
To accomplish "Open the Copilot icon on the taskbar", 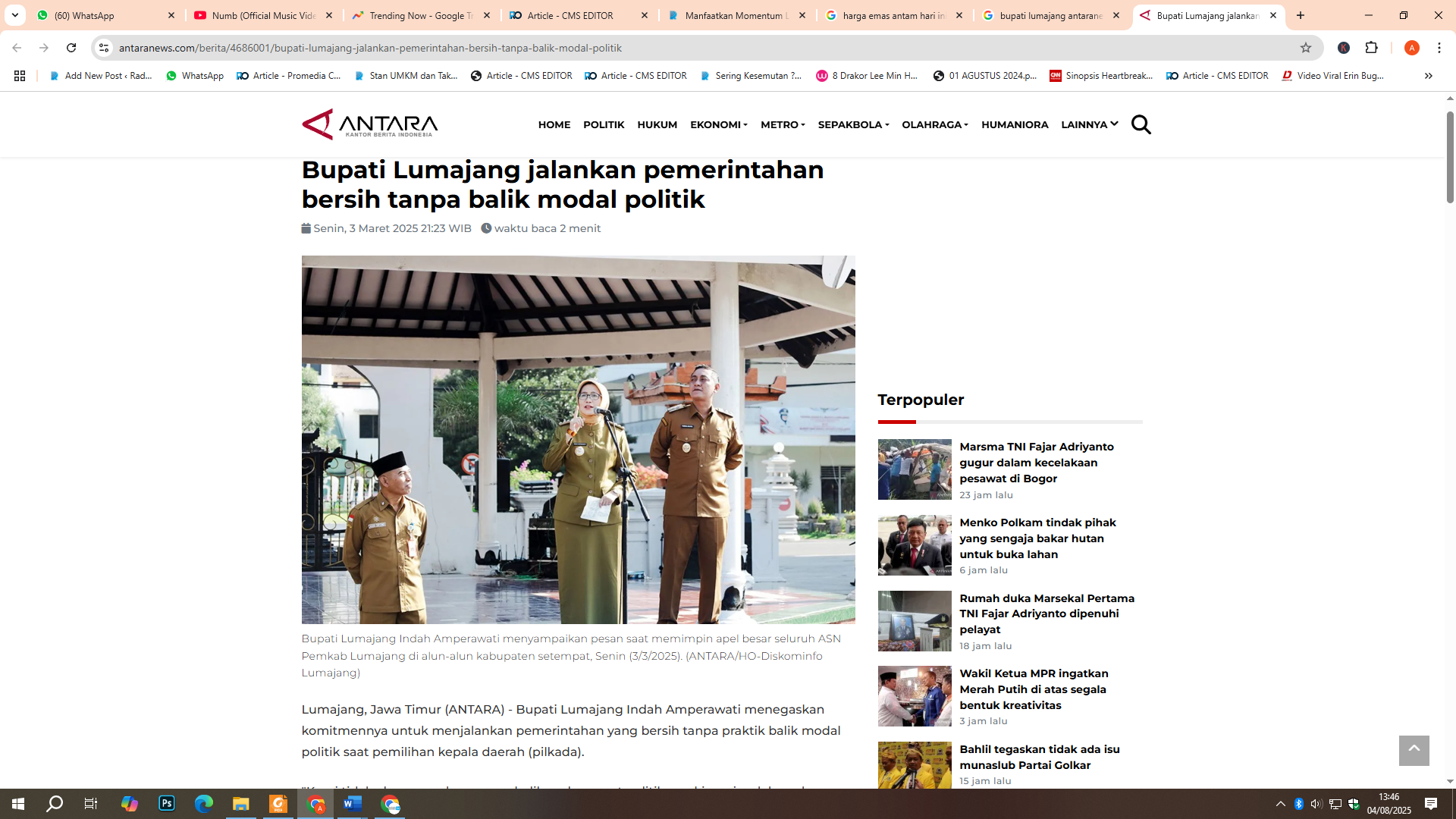I will (x=130, y=804).
